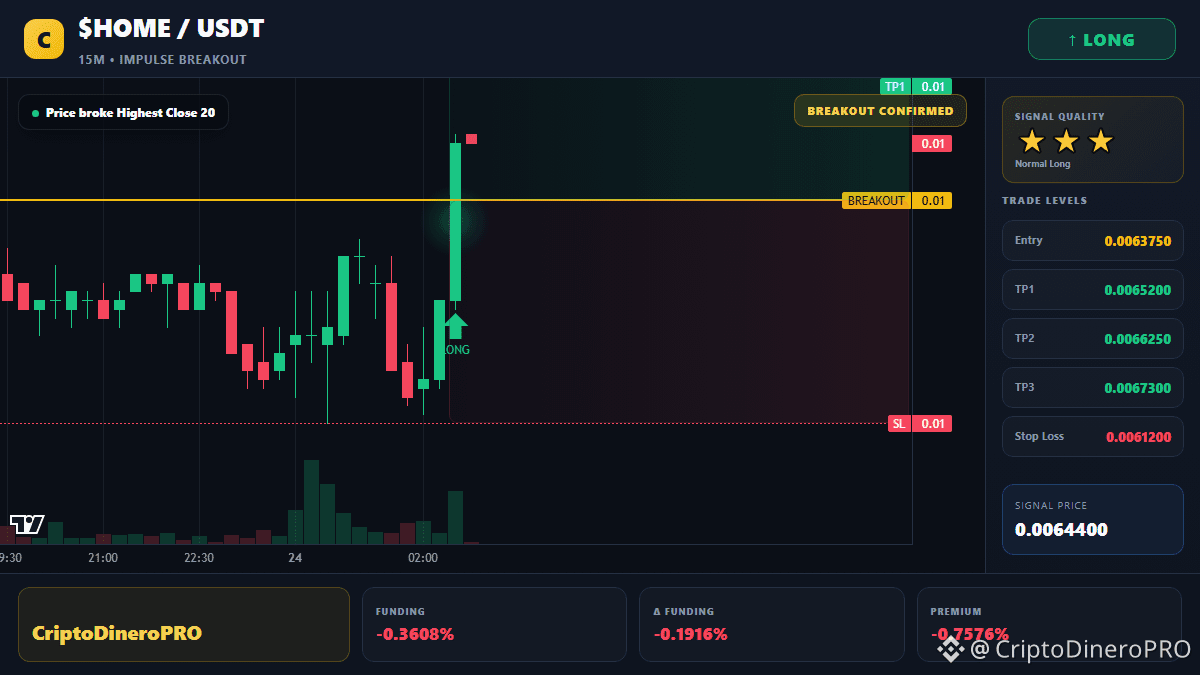Click the Funding -0.3608% card

tap(494, 624)
